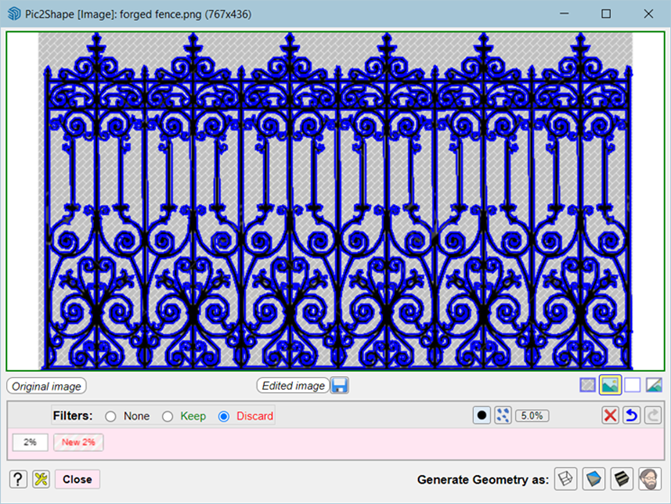Generate geometry as blue-topped solid
The width and height of the screenshot is (671, 504).
[594, 478]
